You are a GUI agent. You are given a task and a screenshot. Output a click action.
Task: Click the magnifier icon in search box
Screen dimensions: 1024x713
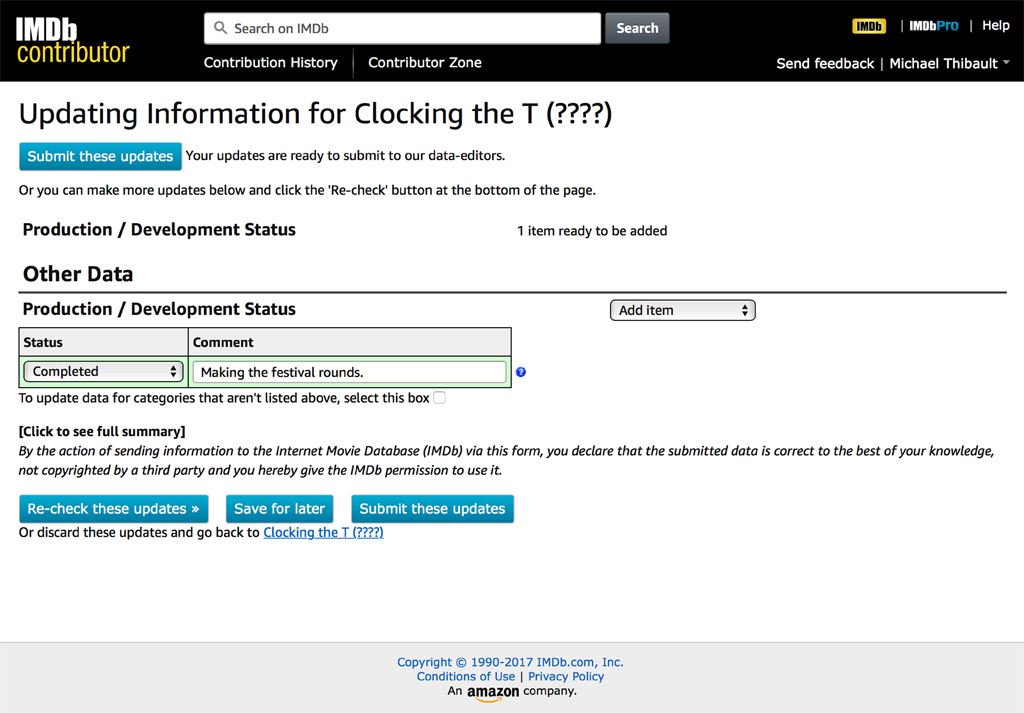[x=221, y=28]
